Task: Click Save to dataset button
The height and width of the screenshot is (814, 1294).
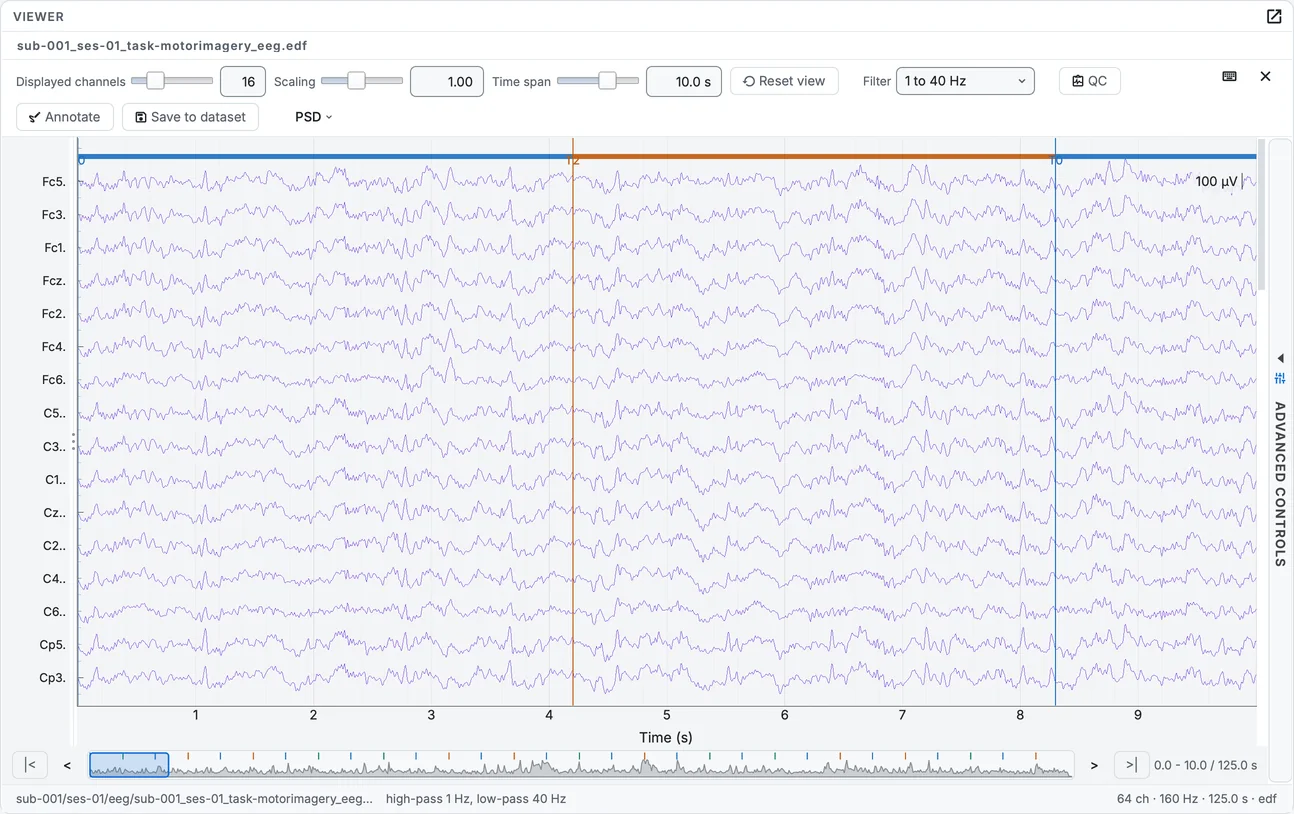Action: 190,117
